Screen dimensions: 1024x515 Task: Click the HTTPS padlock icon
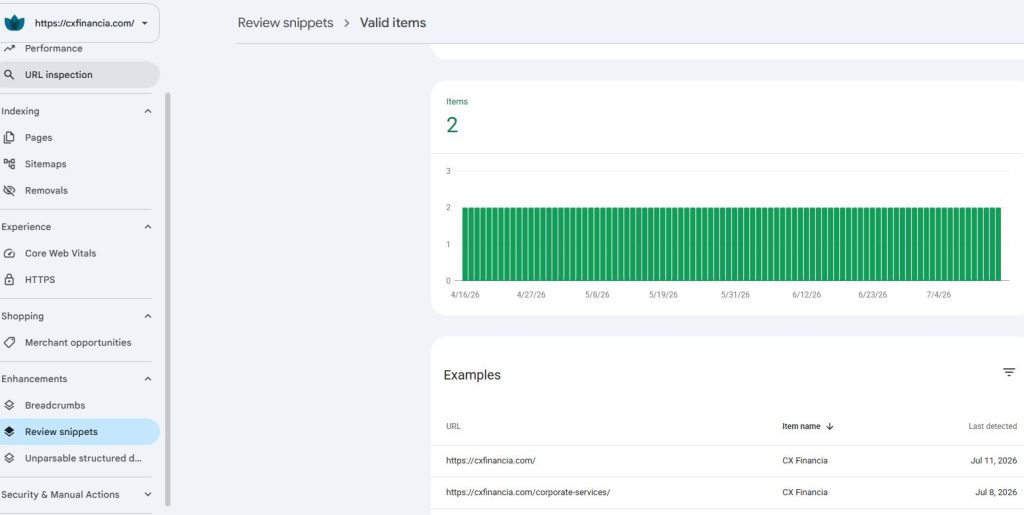tap(9, 279)
